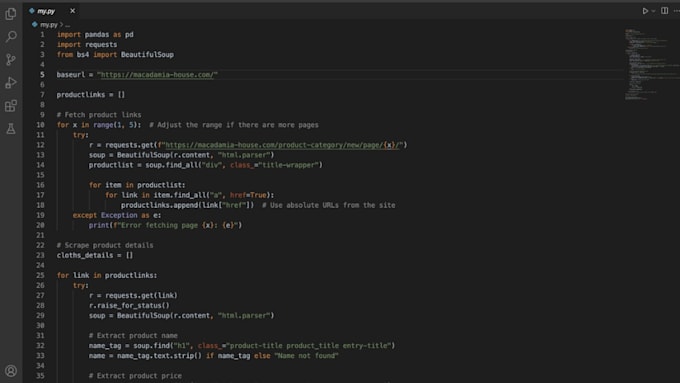Click the "# Use absolute URLs" comment
680x383 pixels.
click(x=329, y=205)
